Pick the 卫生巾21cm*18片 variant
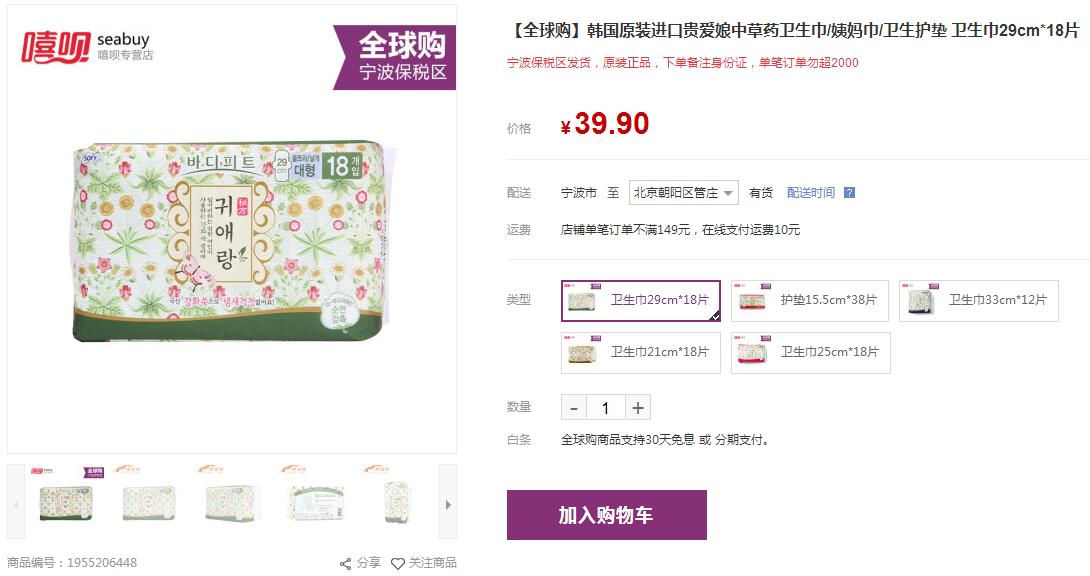1090x576 pixels. pyautogui.click(x=640, y=352)
